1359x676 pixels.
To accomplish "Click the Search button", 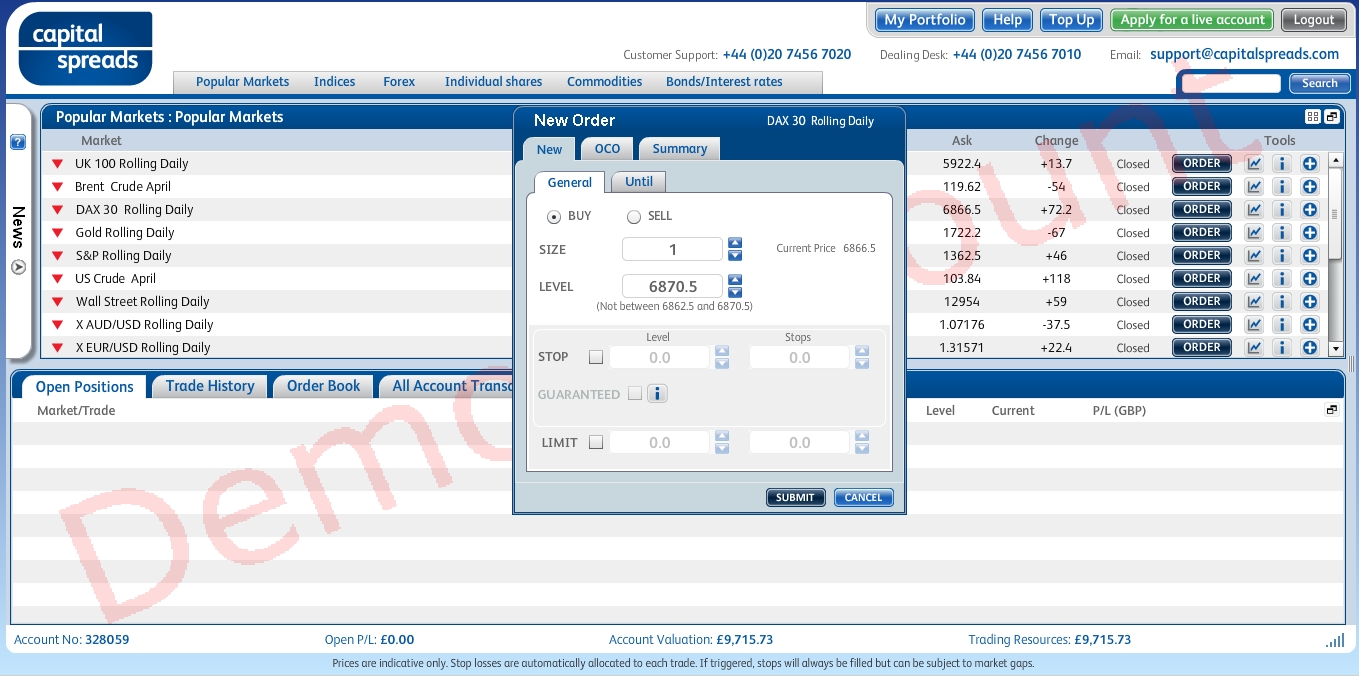I will click(x=1320, y=83).
